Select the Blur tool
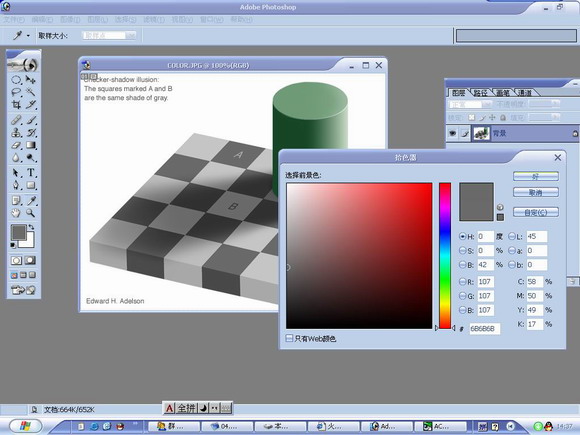The height and width of the screenshot is (435, 580). pyautogui.click(x=16, y=158)
